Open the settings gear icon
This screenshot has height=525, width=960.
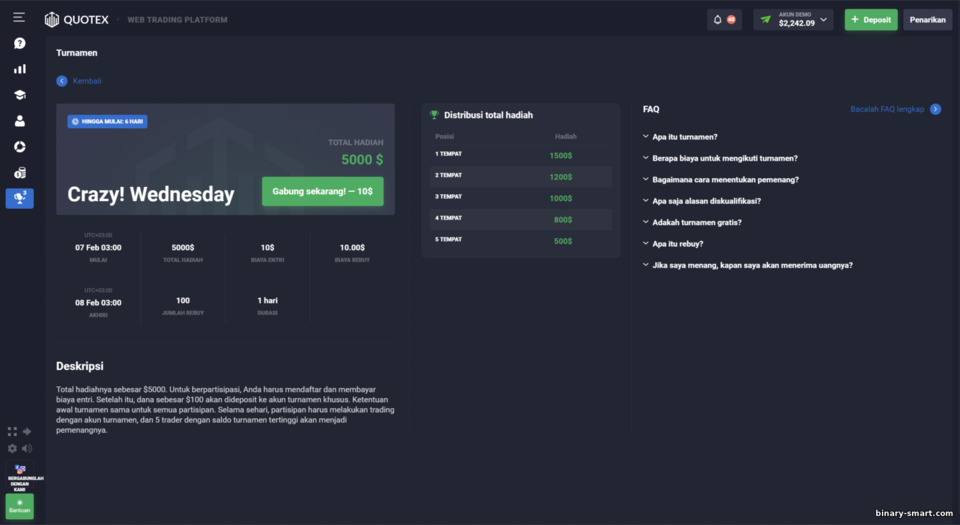(12, 449)
